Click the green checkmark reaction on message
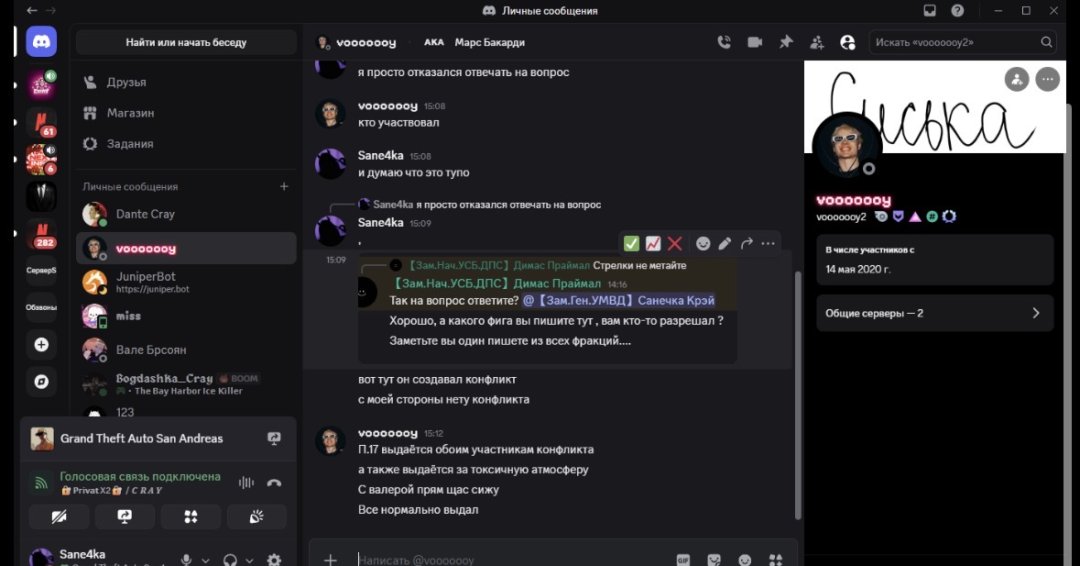 point(631,243)
